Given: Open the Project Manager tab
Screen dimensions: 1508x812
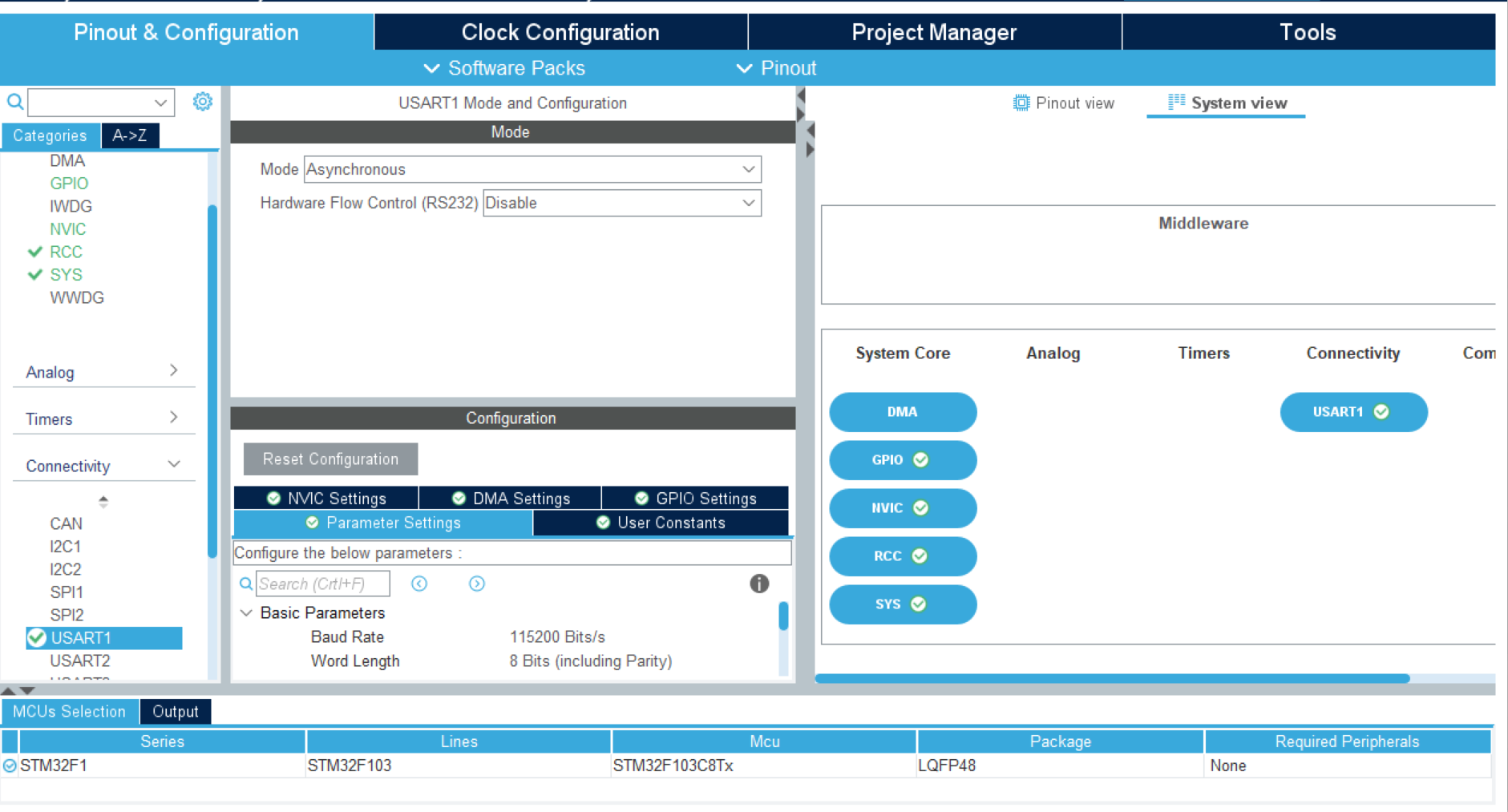Looking at the screenshot, I should click(934, 32).
